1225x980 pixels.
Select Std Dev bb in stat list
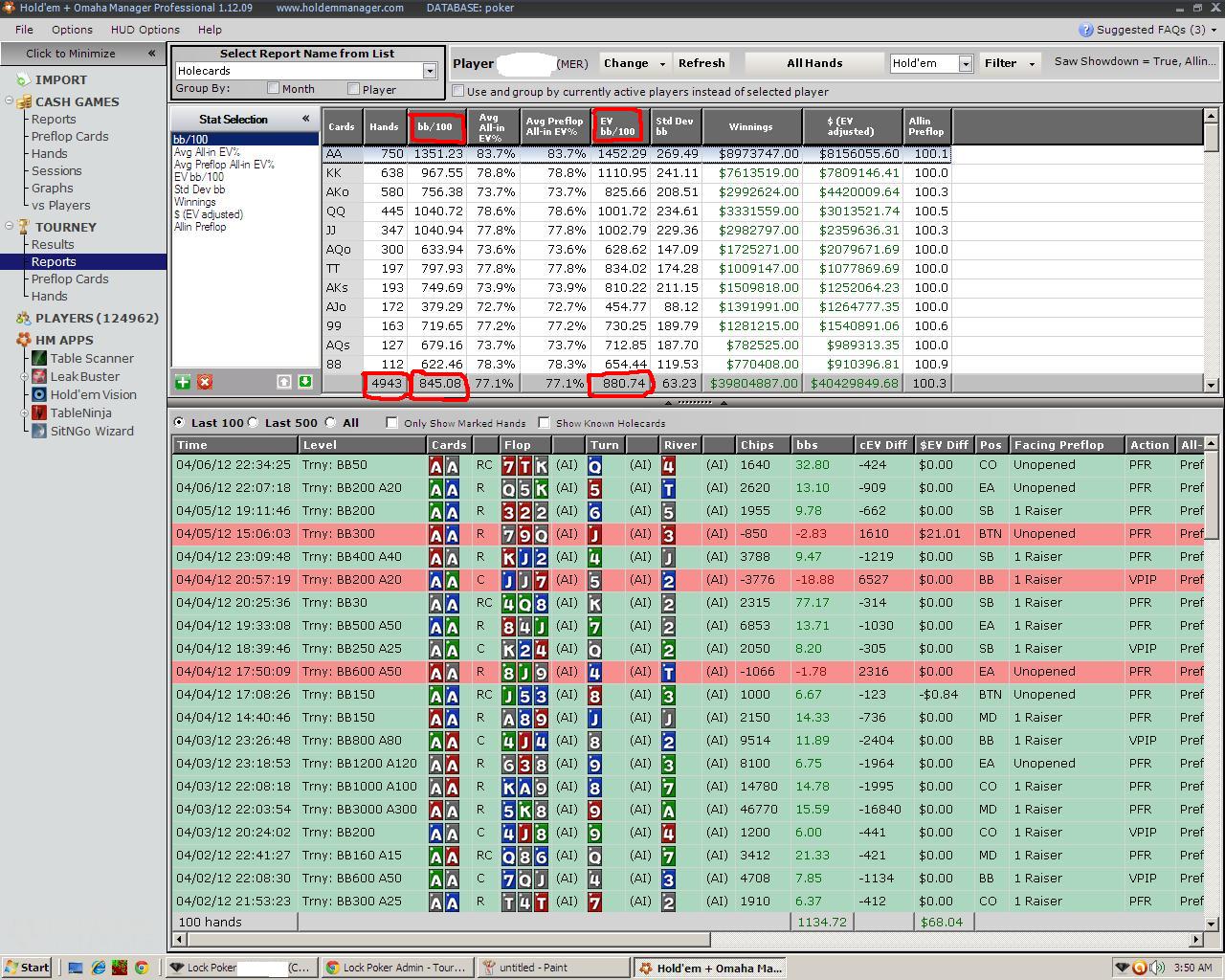tap(199, 189)
